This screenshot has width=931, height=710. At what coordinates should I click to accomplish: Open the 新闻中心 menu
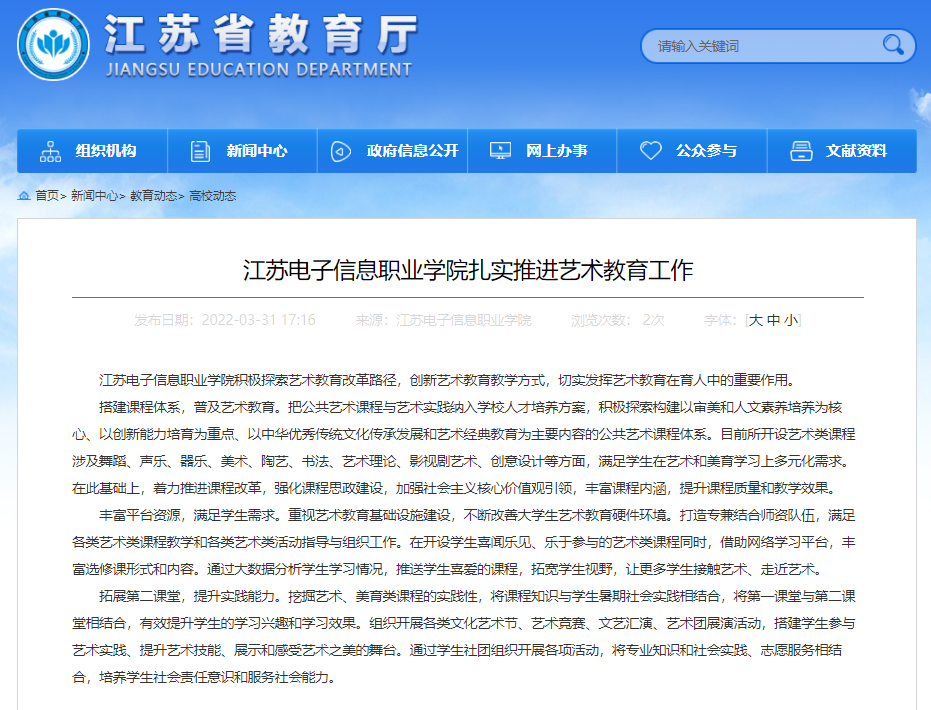[242, 151]
